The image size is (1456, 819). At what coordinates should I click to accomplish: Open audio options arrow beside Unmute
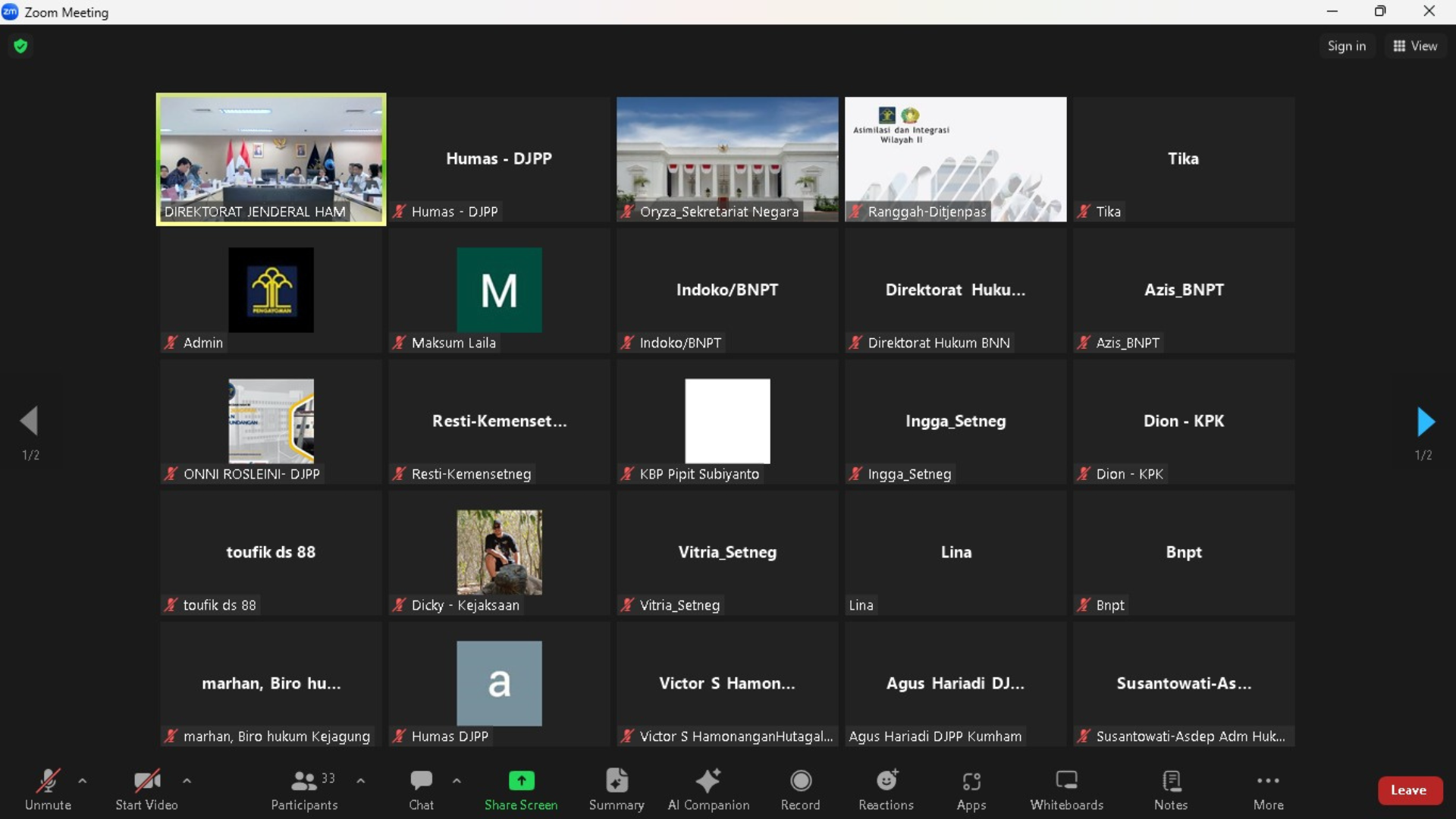tap(83, 780)
